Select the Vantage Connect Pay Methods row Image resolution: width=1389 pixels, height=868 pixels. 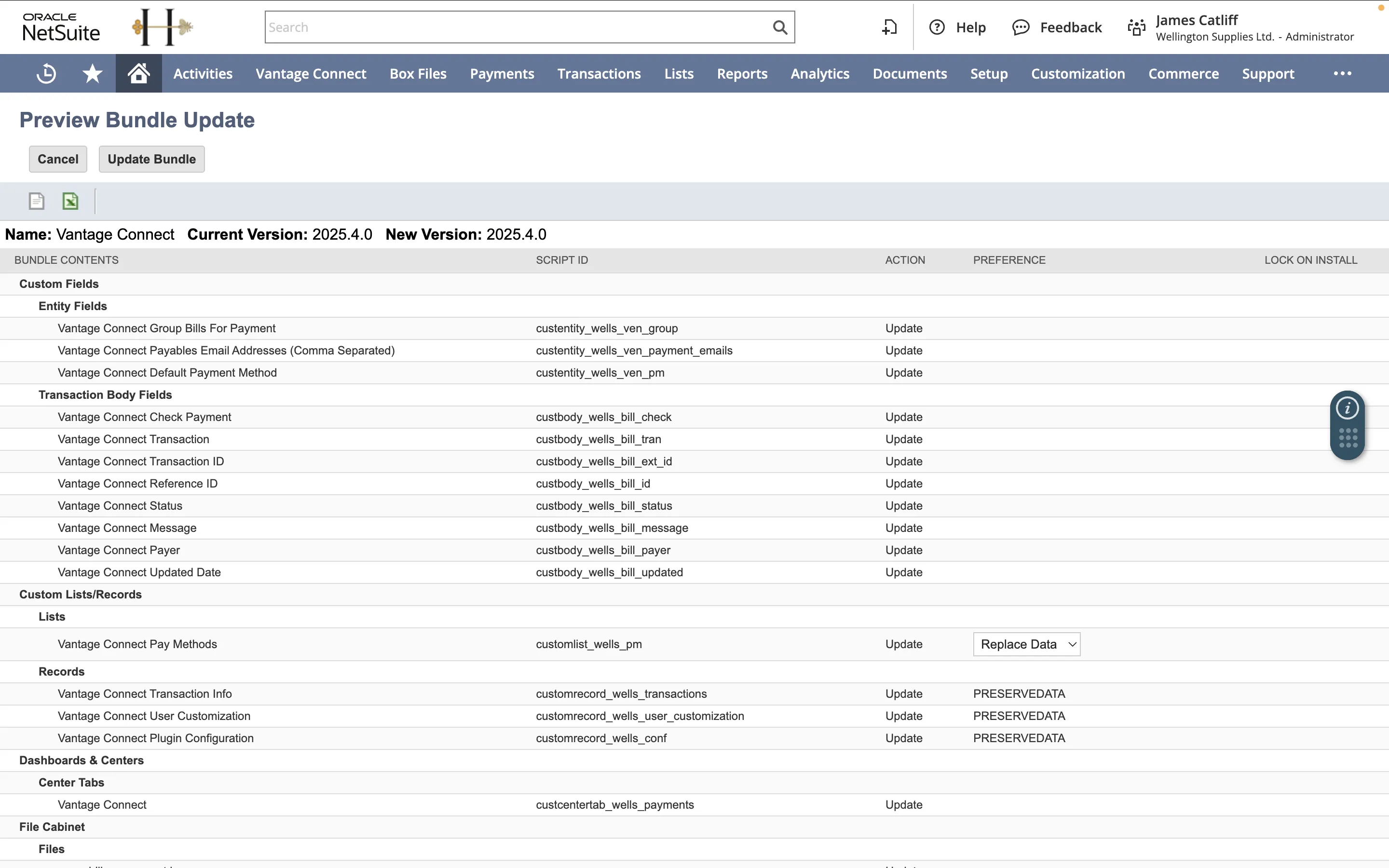(694, 644)
